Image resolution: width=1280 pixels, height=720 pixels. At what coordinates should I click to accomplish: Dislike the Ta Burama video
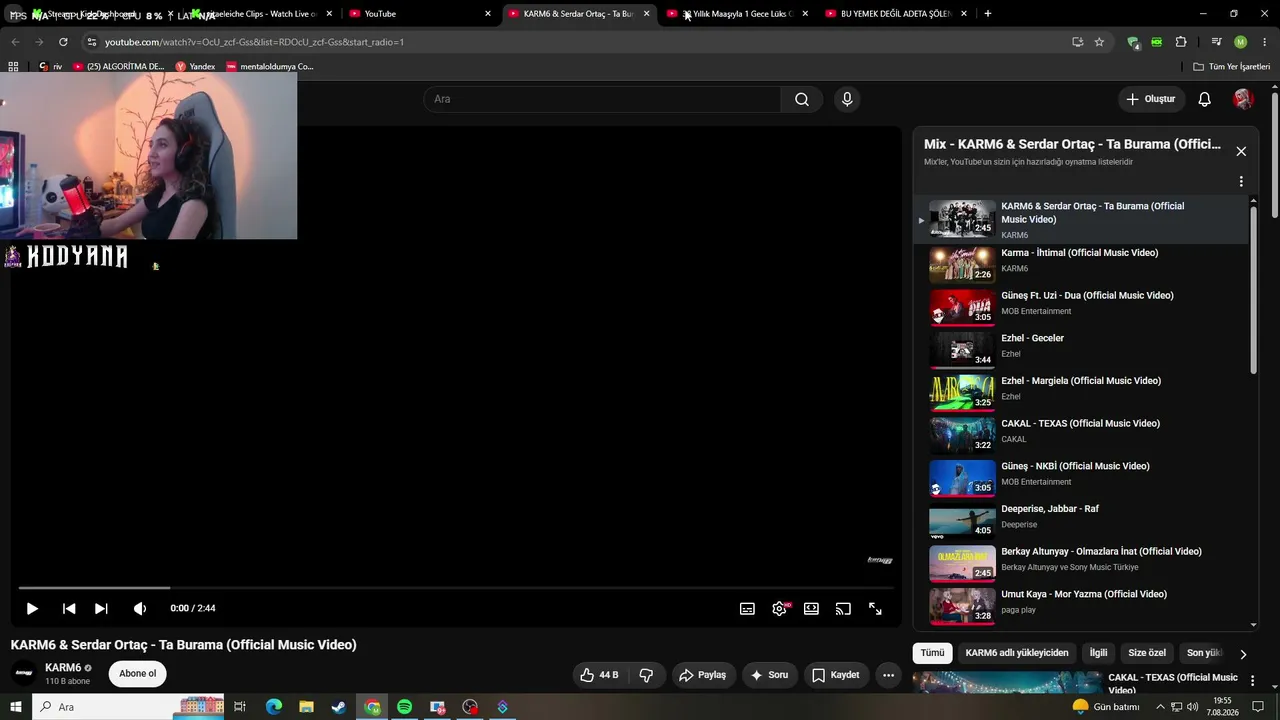coord(646,675)
